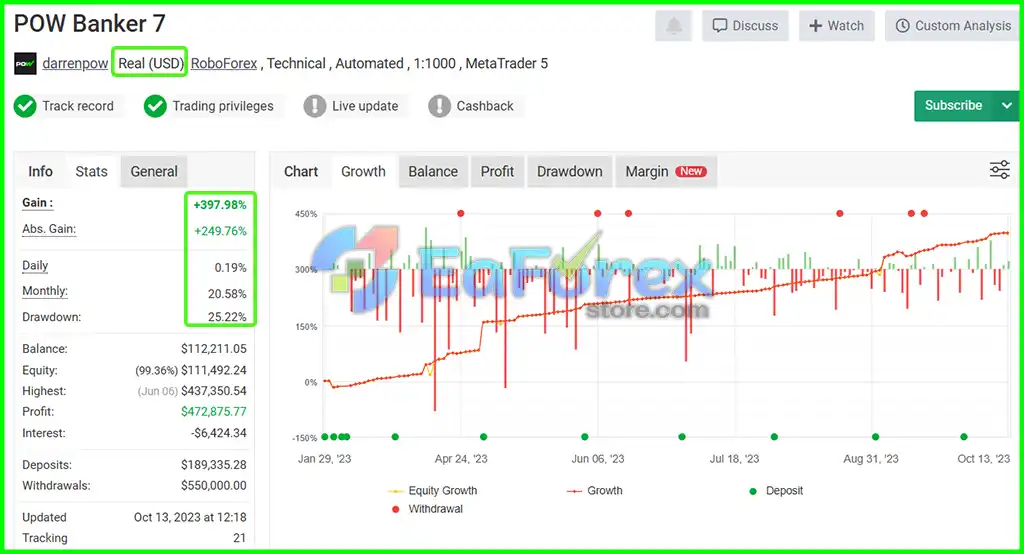Click the -$6,424.34 interest value
The width and height of the screenshot is (1024, 554).
pyautogui.click(x=219, y=432)
